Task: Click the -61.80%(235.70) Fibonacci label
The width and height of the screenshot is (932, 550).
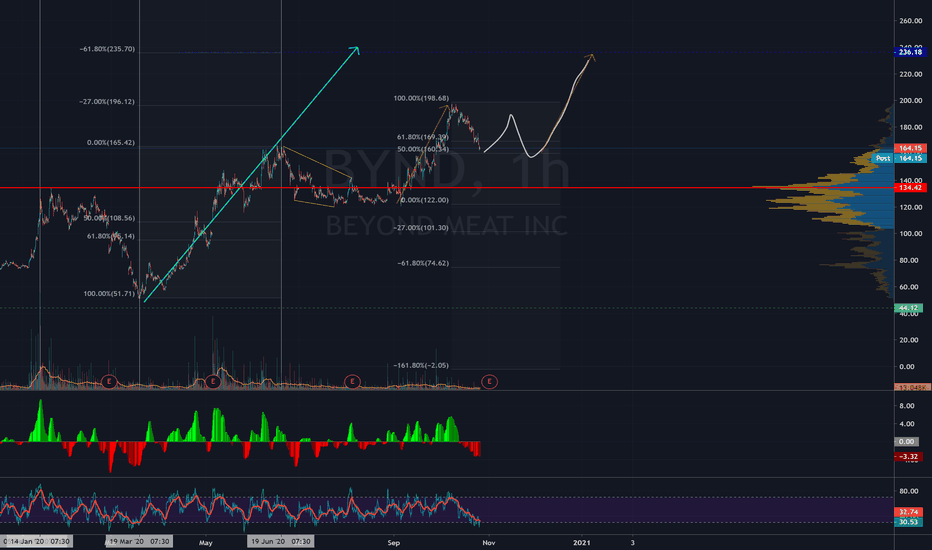Action: point(107,49)
